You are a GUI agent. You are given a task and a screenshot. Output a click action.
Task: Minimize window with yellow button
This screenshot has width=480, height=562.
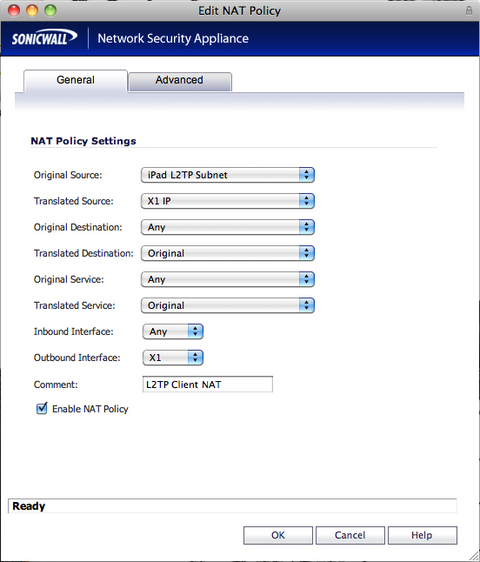click(32, 10)
